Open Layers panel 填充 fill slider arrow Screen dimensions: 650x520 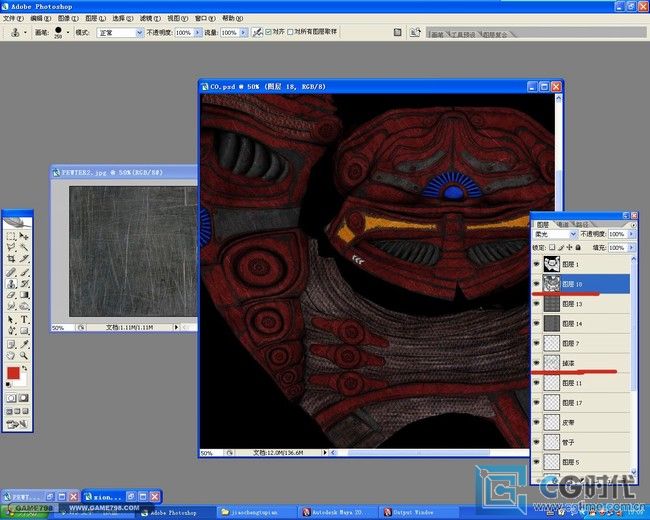point(631,248)
